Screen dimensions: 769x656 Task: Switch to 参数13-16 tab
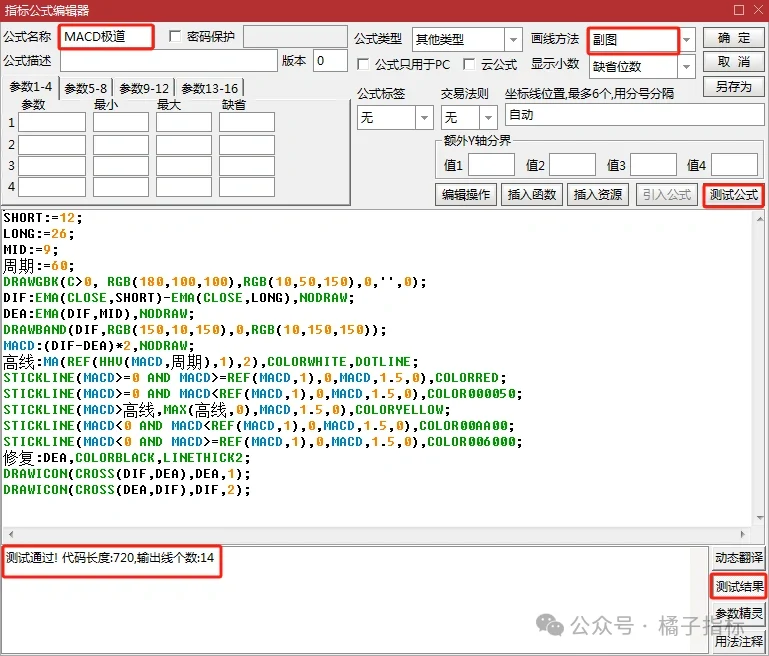pos(209,88)
